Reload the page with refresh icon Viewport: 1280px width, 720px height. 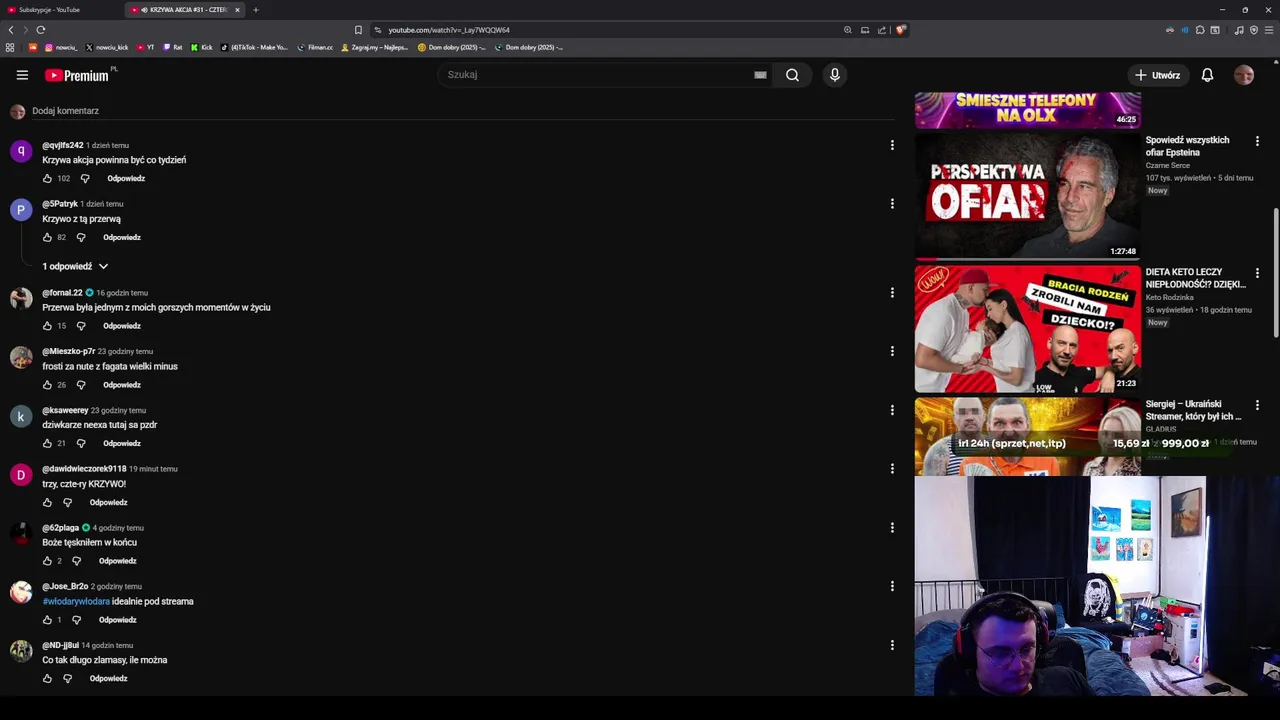[x=40, y=30]
